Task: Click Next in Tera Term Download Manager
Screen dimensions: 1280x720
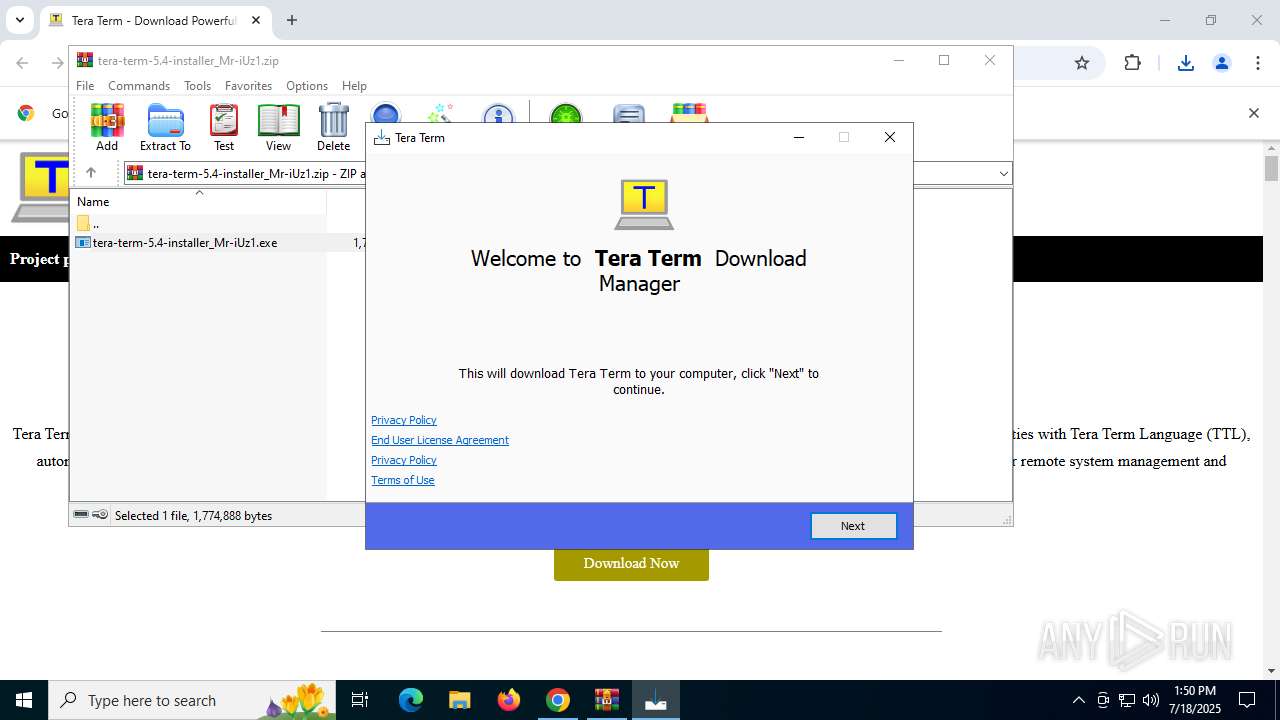Action: pos(853,526)
